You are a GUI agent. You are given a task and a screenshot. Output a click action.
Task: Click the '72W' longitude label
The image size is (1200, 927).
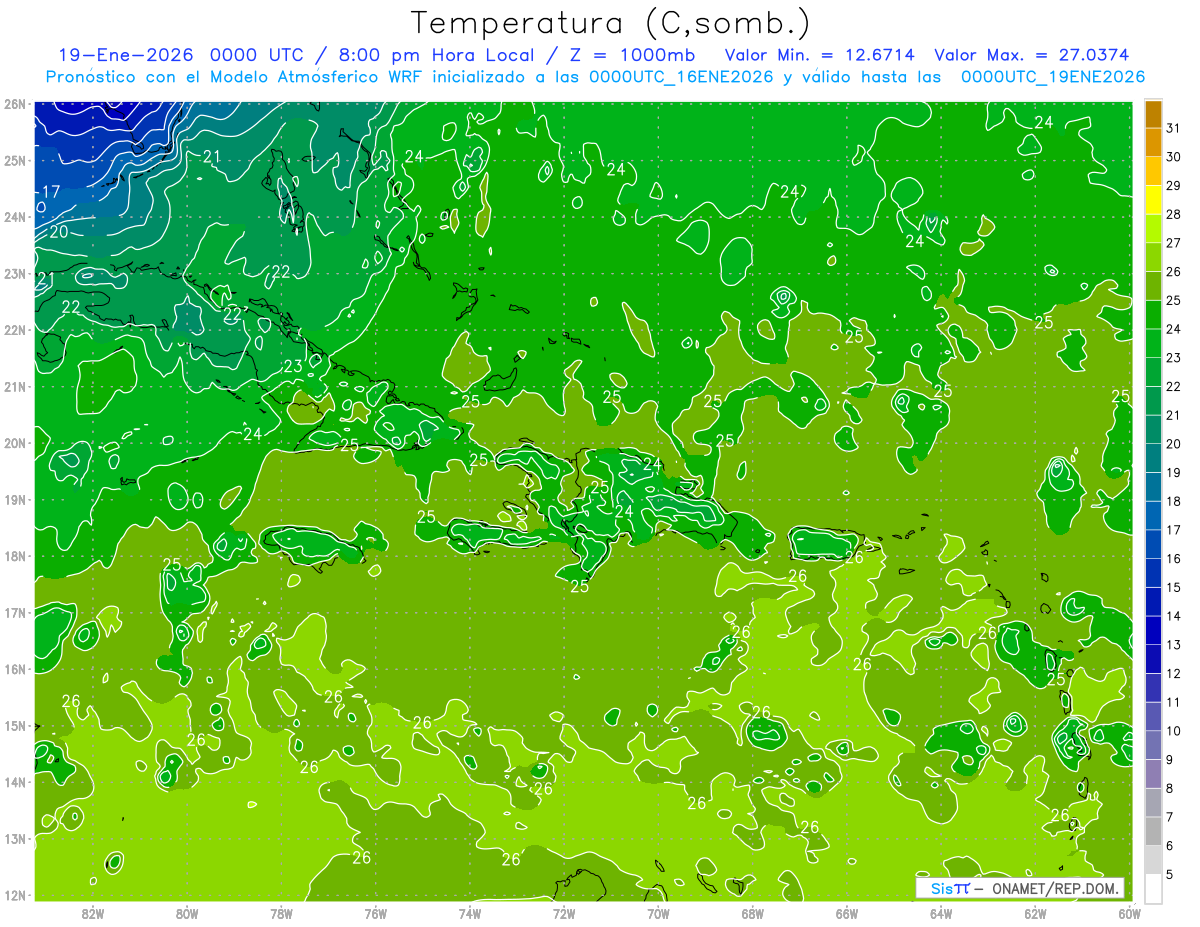[564, 914]
